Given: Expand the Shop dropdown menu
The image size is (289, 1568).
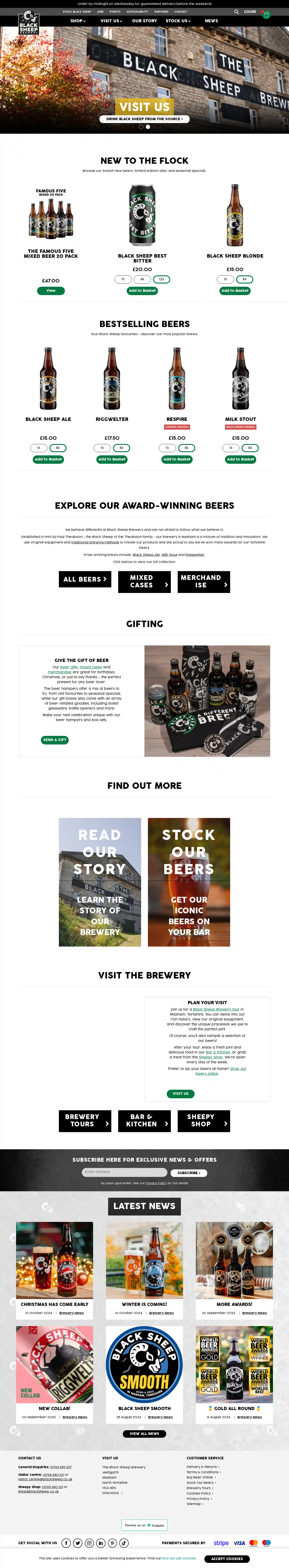Looking at the screenshot, I should (x=78, y=21).
